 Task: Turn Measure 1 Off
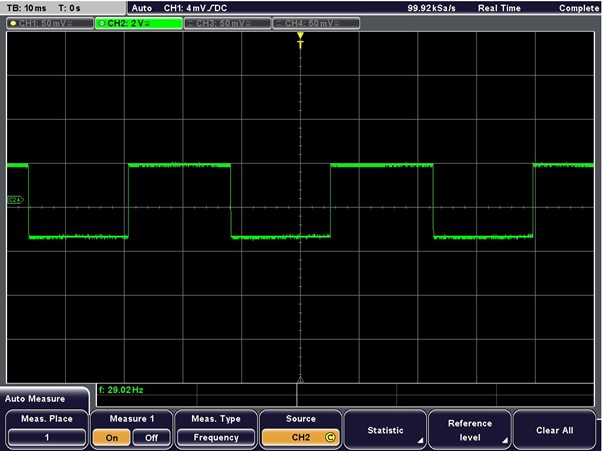pos(151,438)
